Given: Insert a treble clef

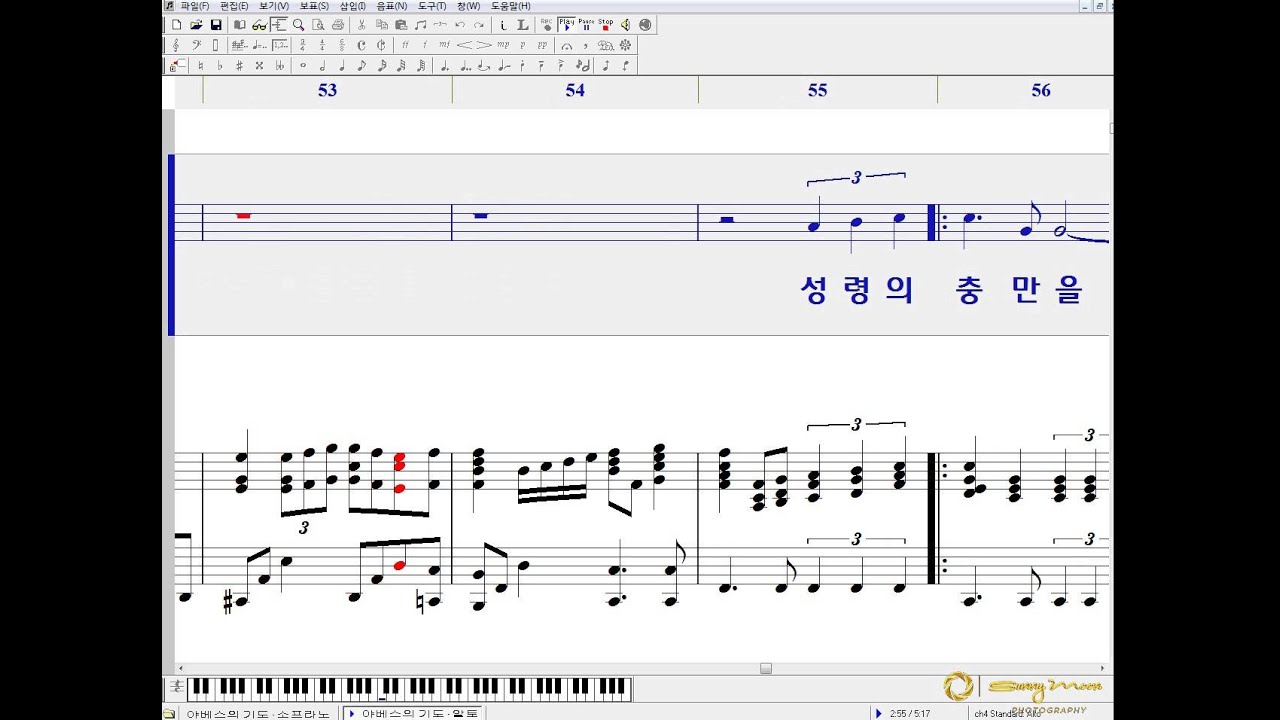Looking at the screenshot, I should pos(176,45).
